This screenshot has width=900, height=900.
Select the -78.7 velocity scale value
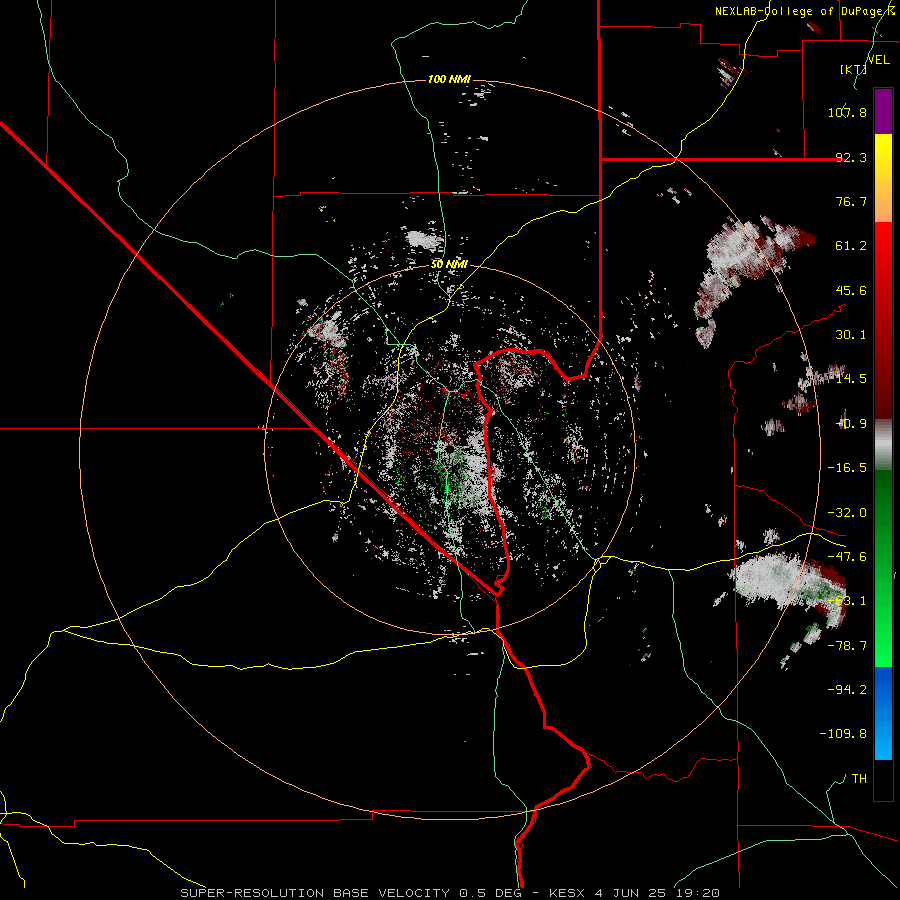[x=847, y=646]
